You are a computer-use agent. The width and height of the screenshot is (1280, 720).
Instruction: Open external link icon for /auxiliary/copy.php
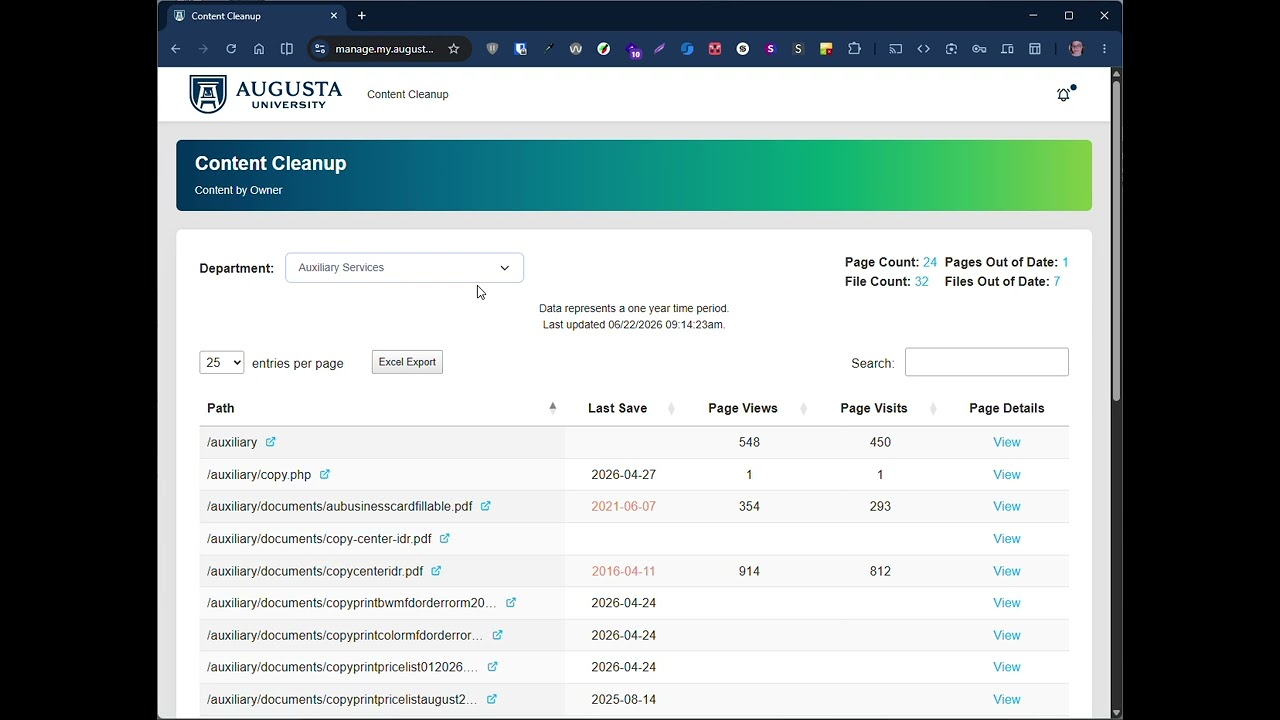point(325,474)
